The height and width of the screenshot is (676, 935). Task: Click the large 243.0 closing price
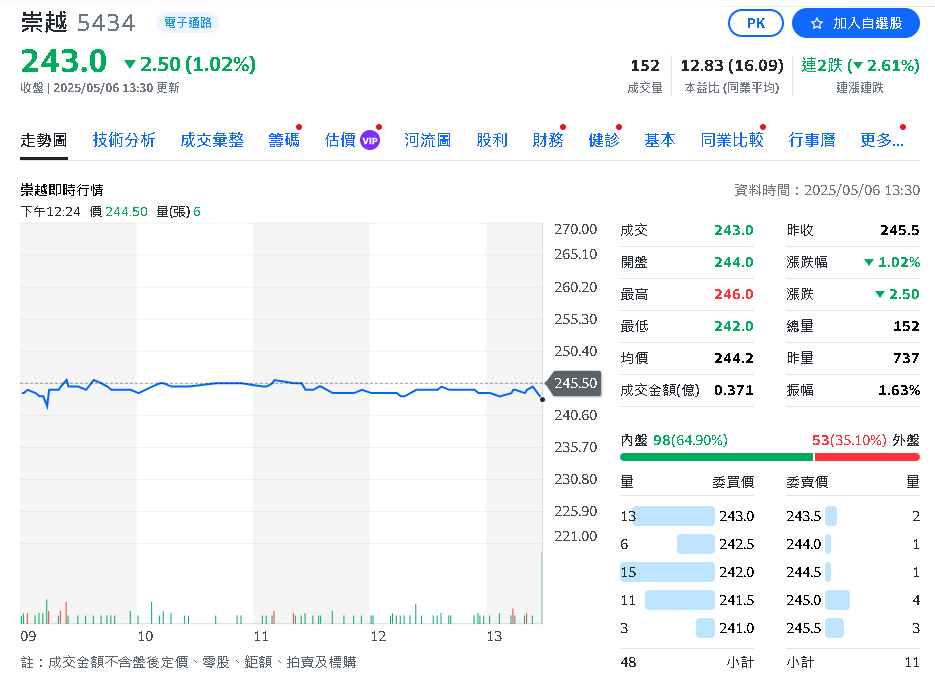pos(64,61)
